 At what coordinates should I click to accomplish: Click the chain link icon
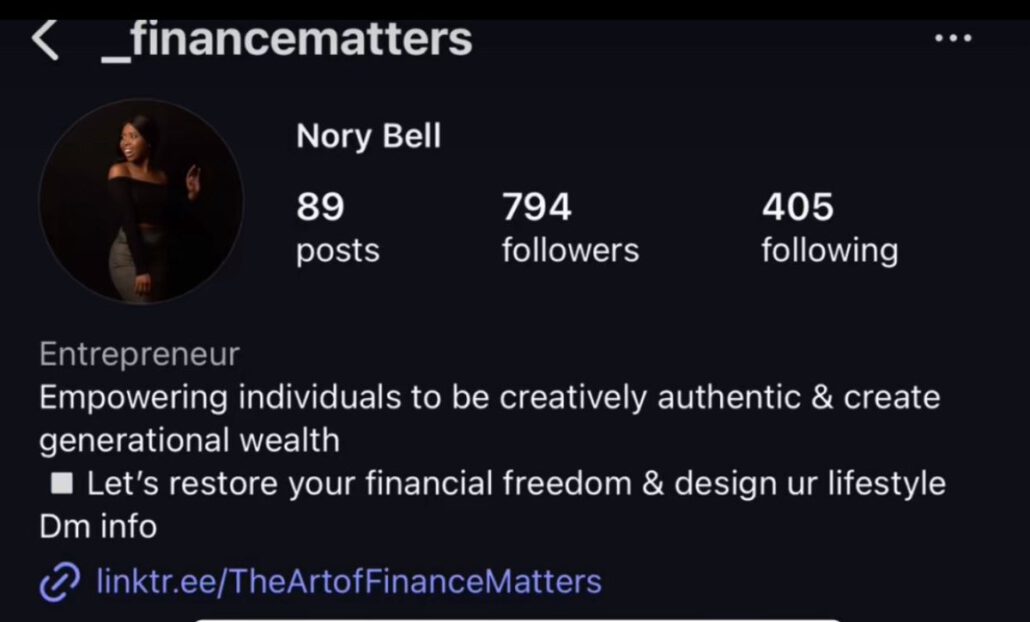(59, 582)
